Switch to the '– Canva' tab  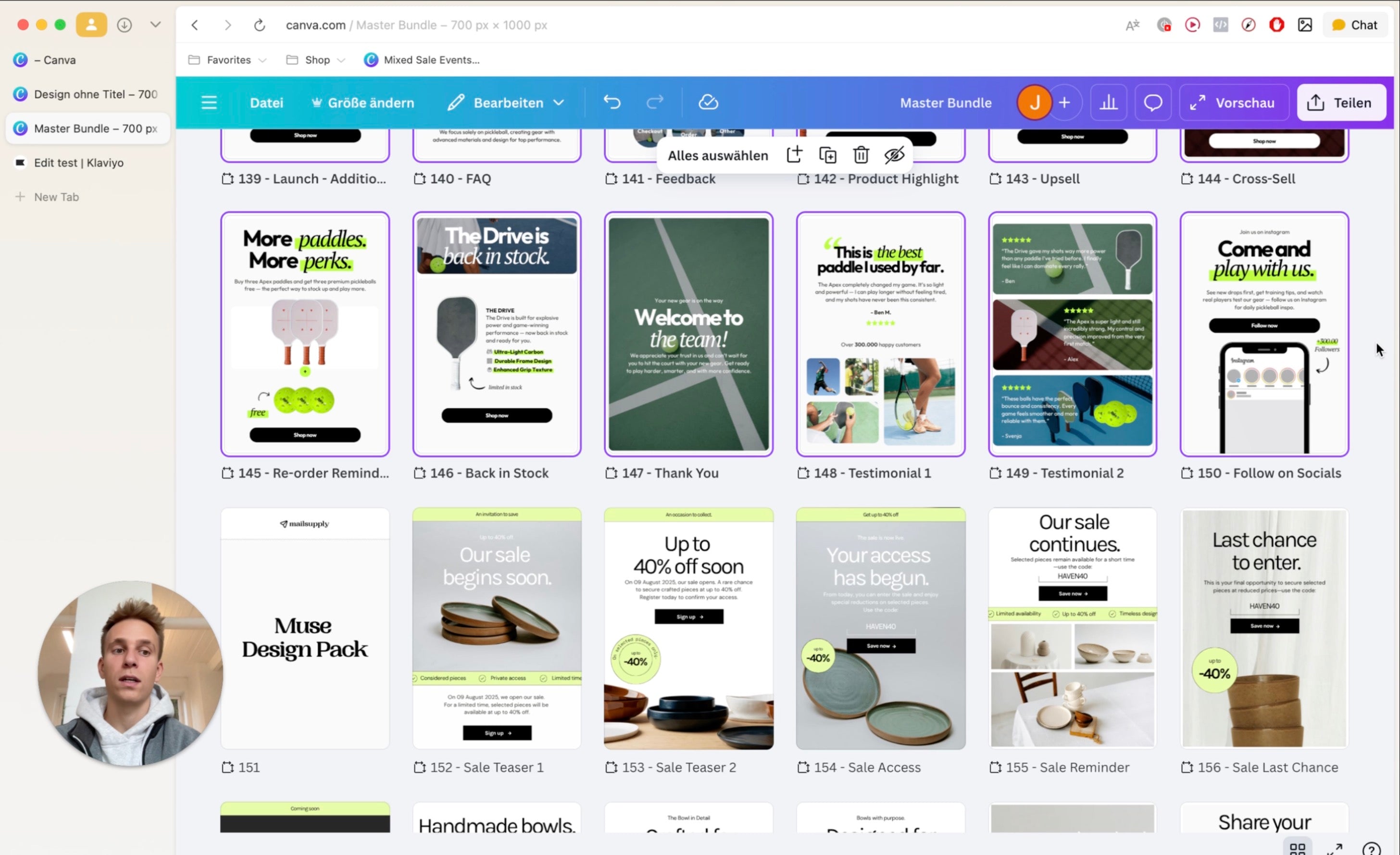tap(88, 60)
